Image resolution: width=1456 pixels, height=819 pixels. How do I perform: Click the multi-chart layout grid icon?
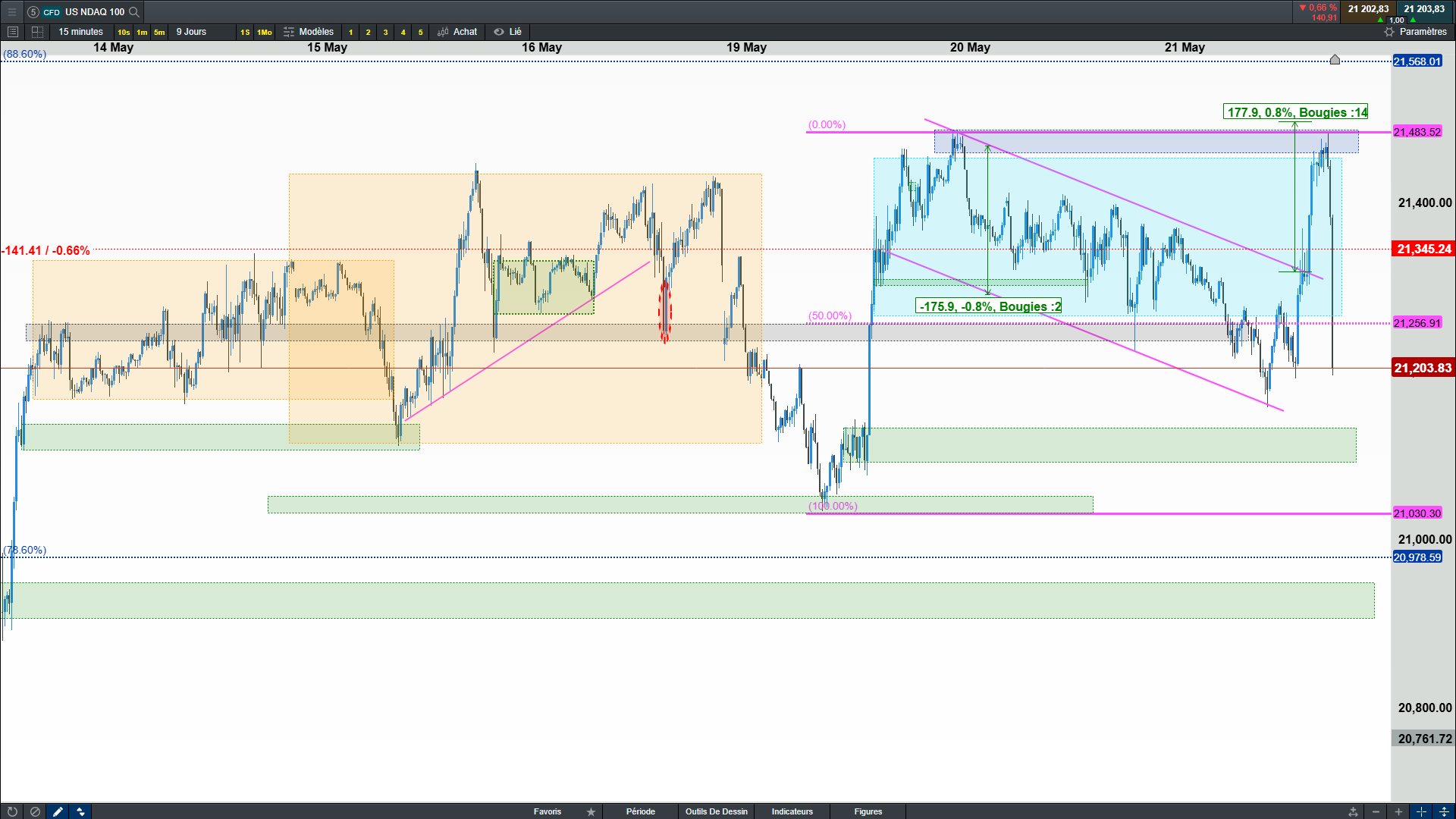(37, 32)
